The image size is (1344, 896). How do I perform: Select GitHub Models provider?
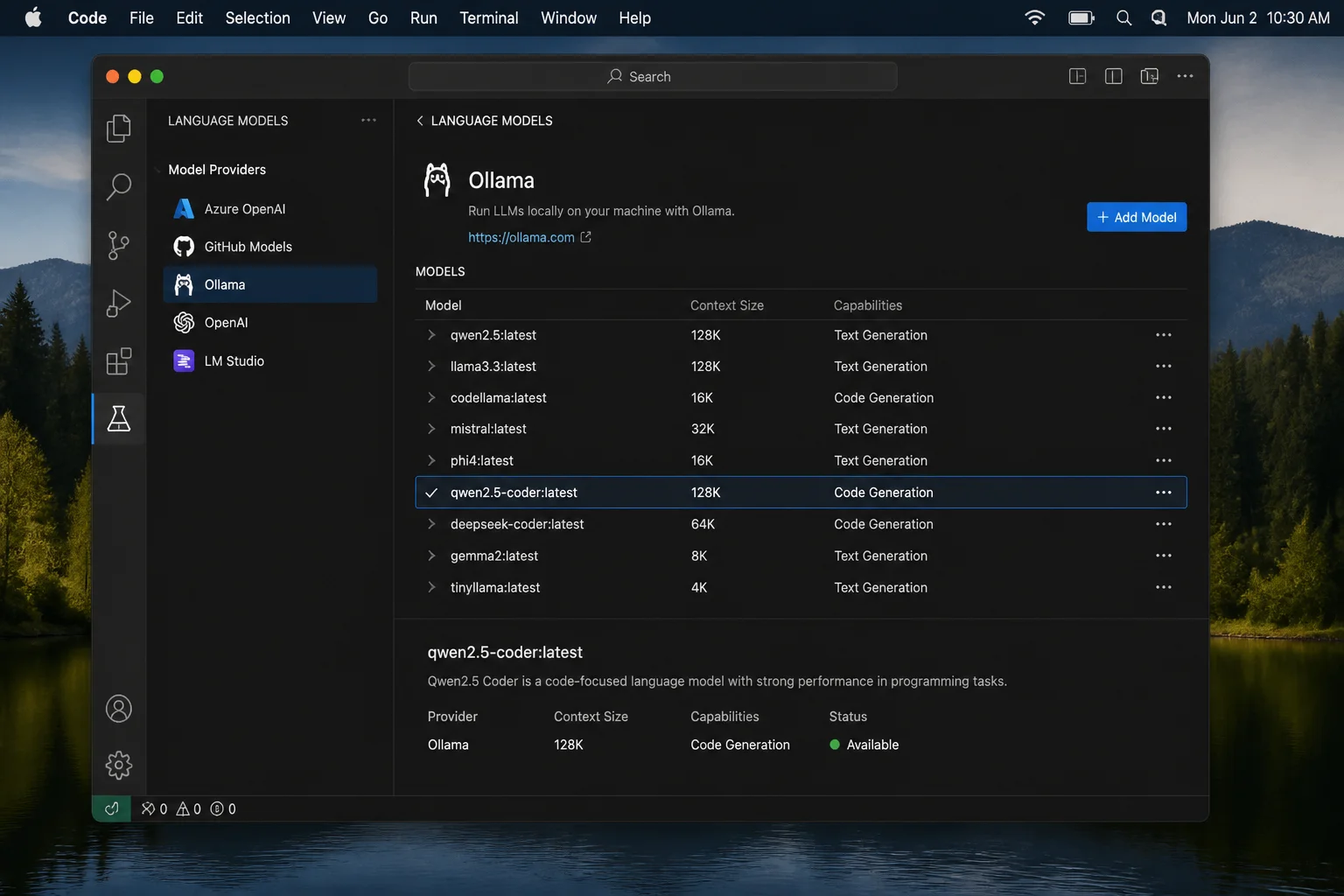[270, 247]
